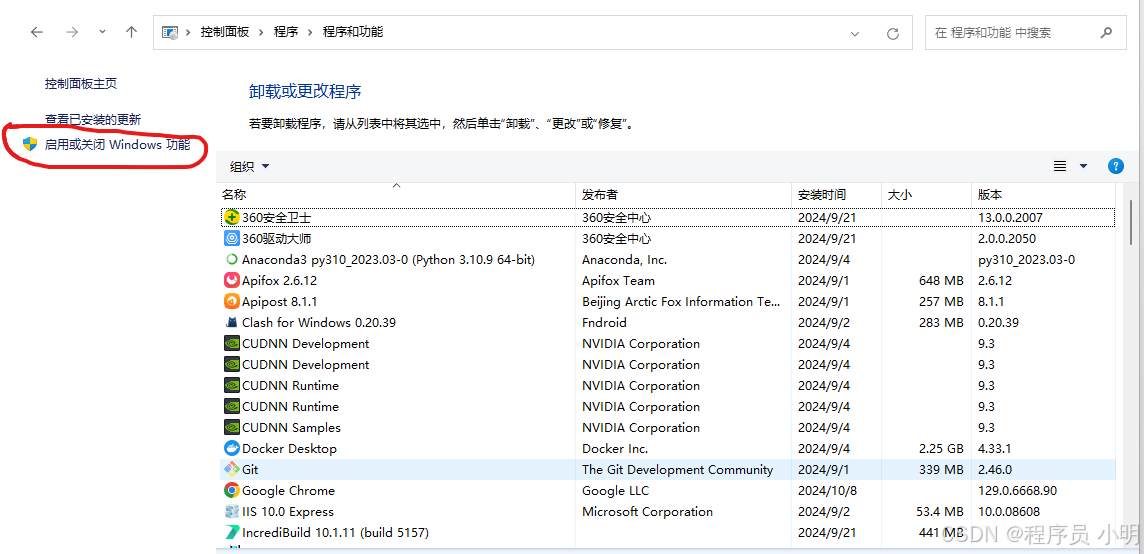Refresh the Programs and Features view
This screenshot has height=554, width=1144.
[x=892, y=33]
